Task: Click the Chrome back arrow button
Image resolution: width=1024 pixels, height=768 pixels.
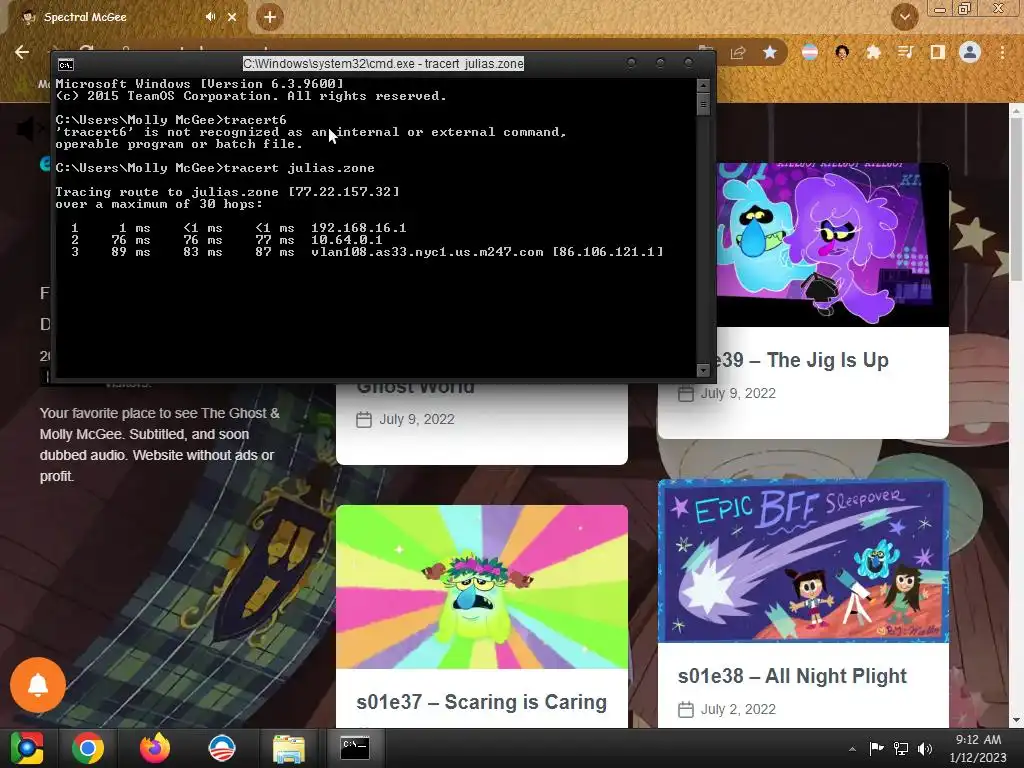Action: pos(22,52)
